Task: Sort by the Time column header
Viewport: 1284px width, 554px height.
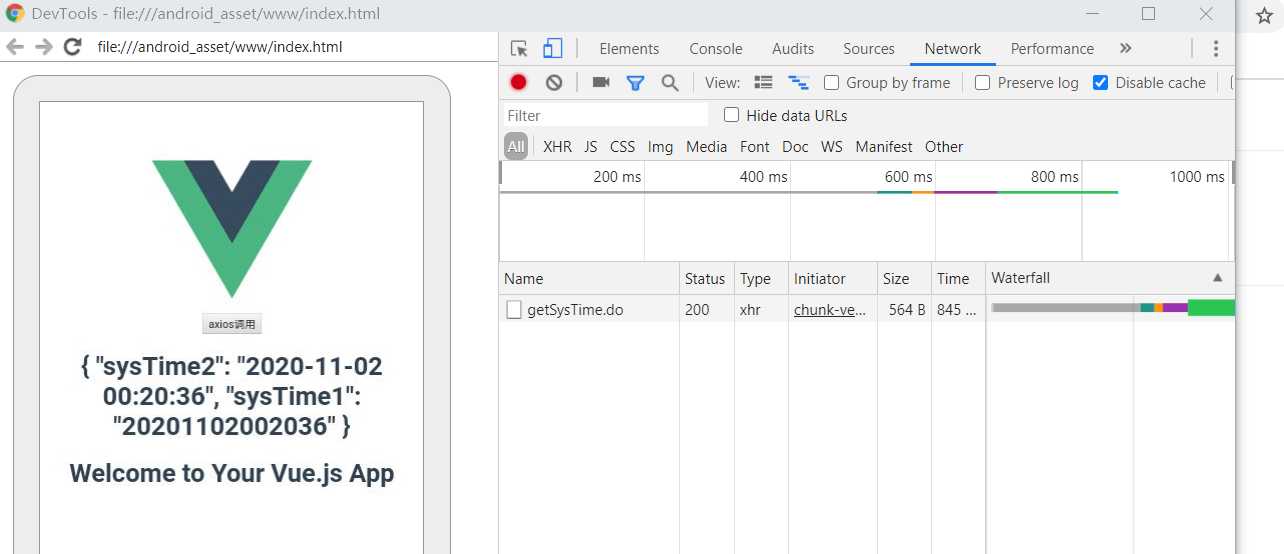Action: (957, 279)
